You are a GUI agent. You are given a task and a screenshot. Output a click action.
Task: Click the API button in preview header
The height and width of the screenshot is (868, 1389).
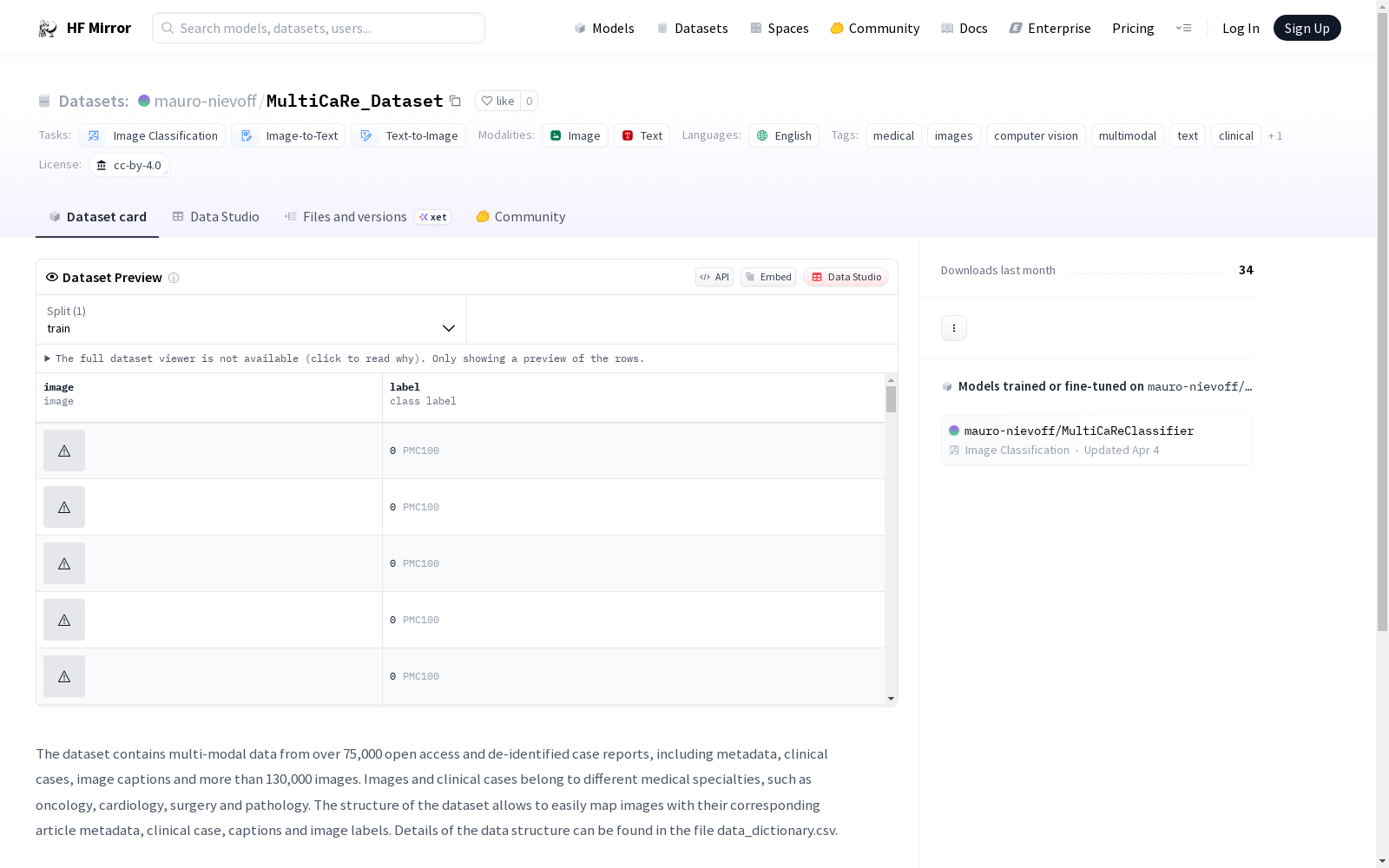[x=714, y=277]
